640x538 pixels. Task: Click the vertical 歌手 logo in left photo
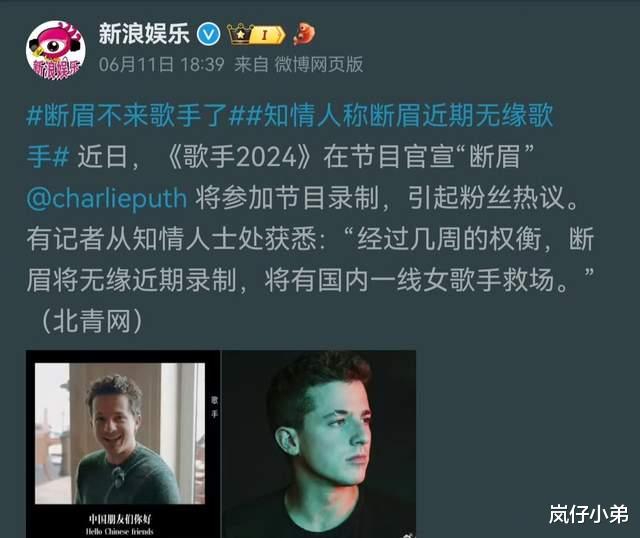point(214,407)
